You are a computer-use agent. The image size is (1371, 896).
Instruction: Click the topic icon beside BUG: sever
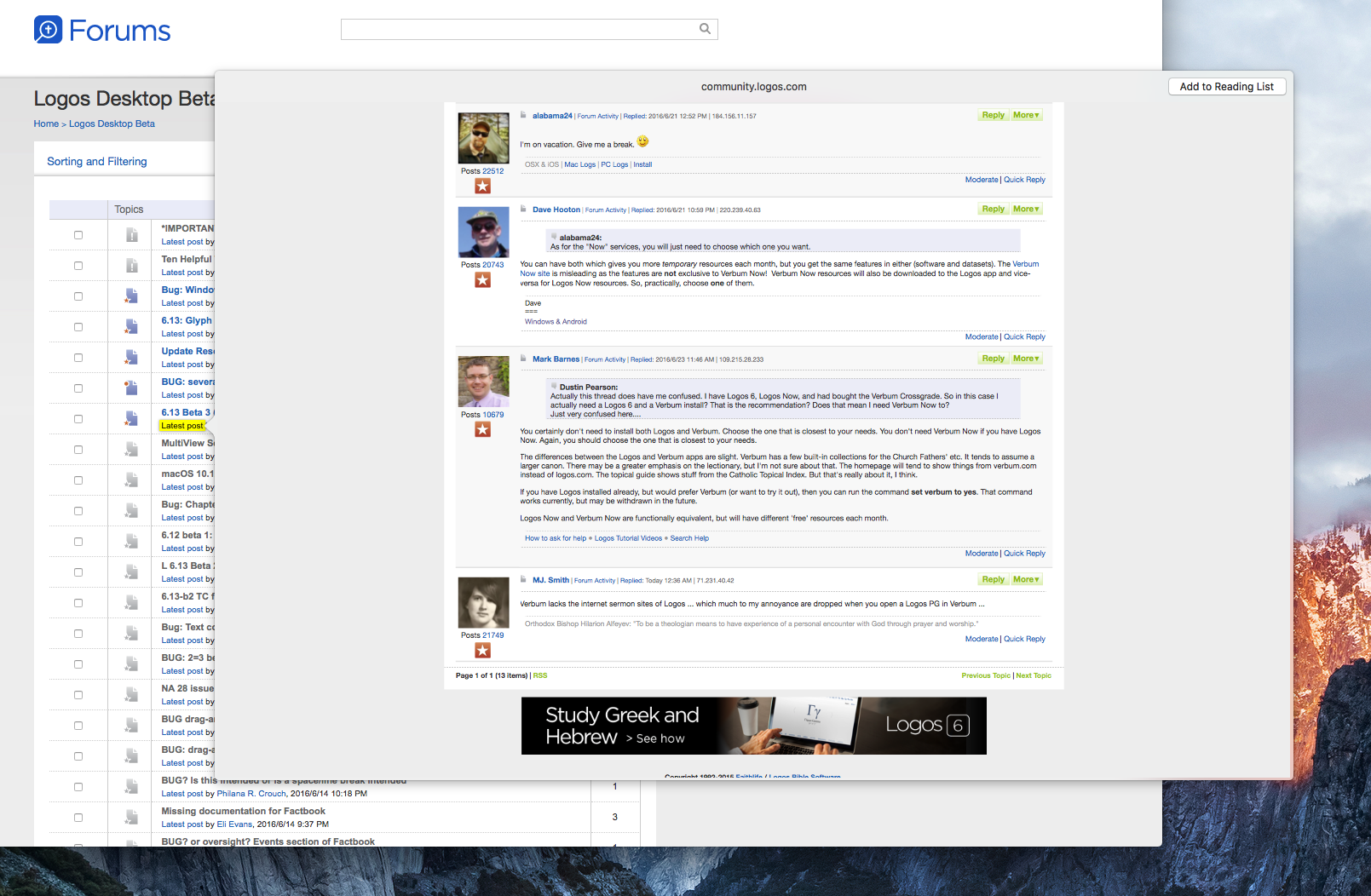(x=131, y=388)
